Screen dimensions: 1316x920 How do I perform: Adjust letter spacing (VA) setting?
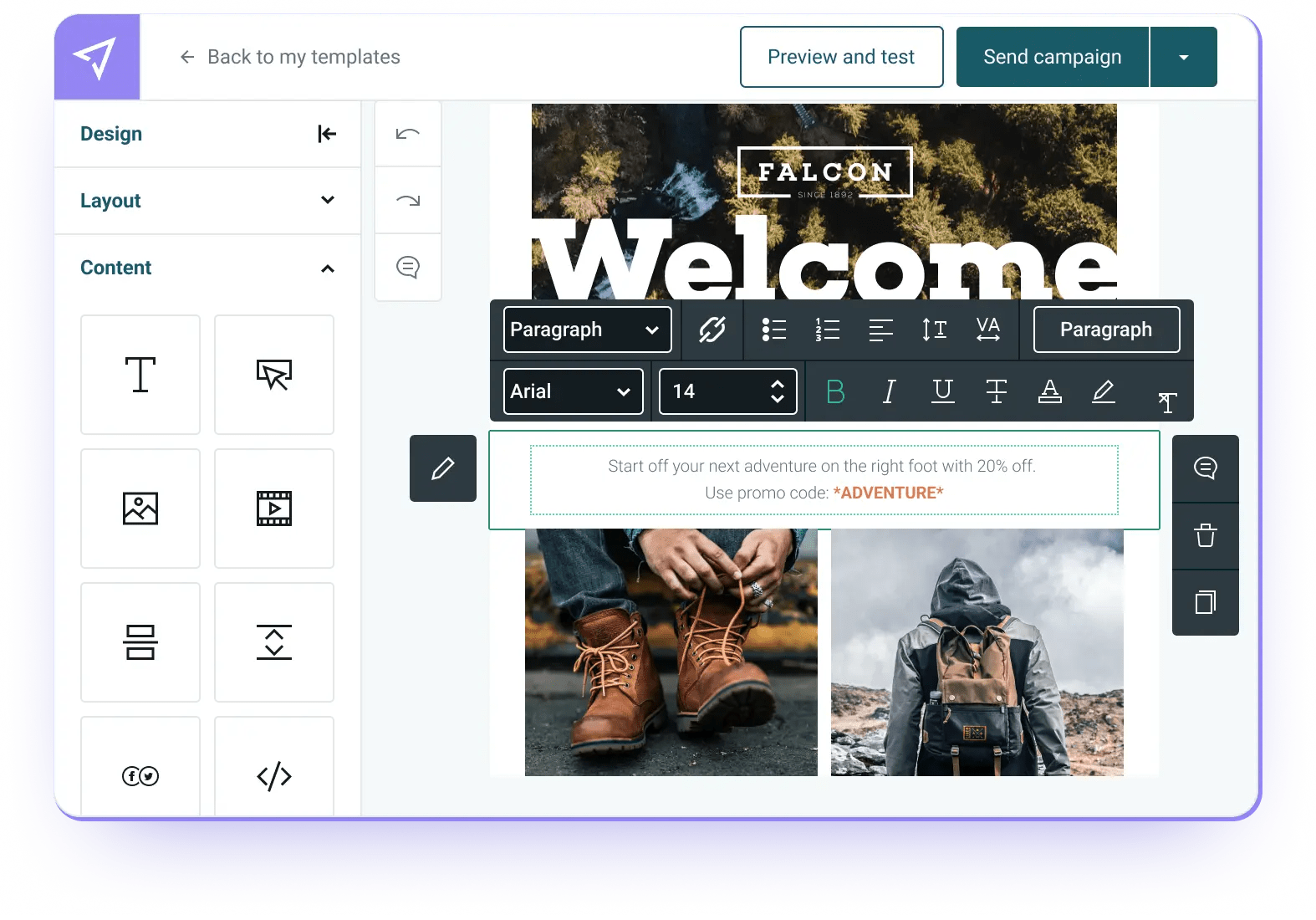pyautogui.click(x=988, y=330)
